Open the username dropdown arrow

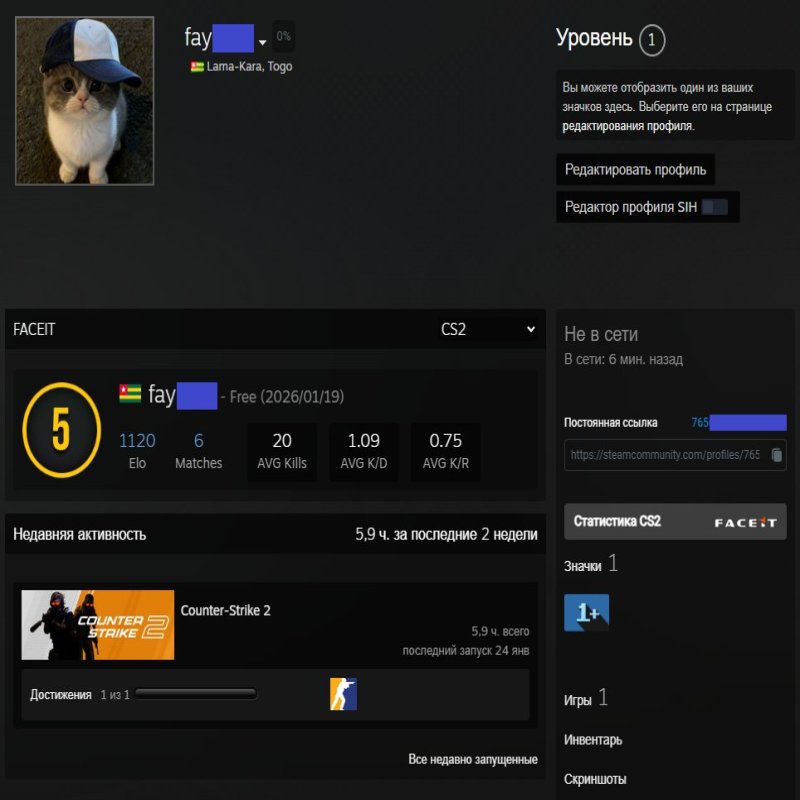pyautogui.click(x=262, y=41)
